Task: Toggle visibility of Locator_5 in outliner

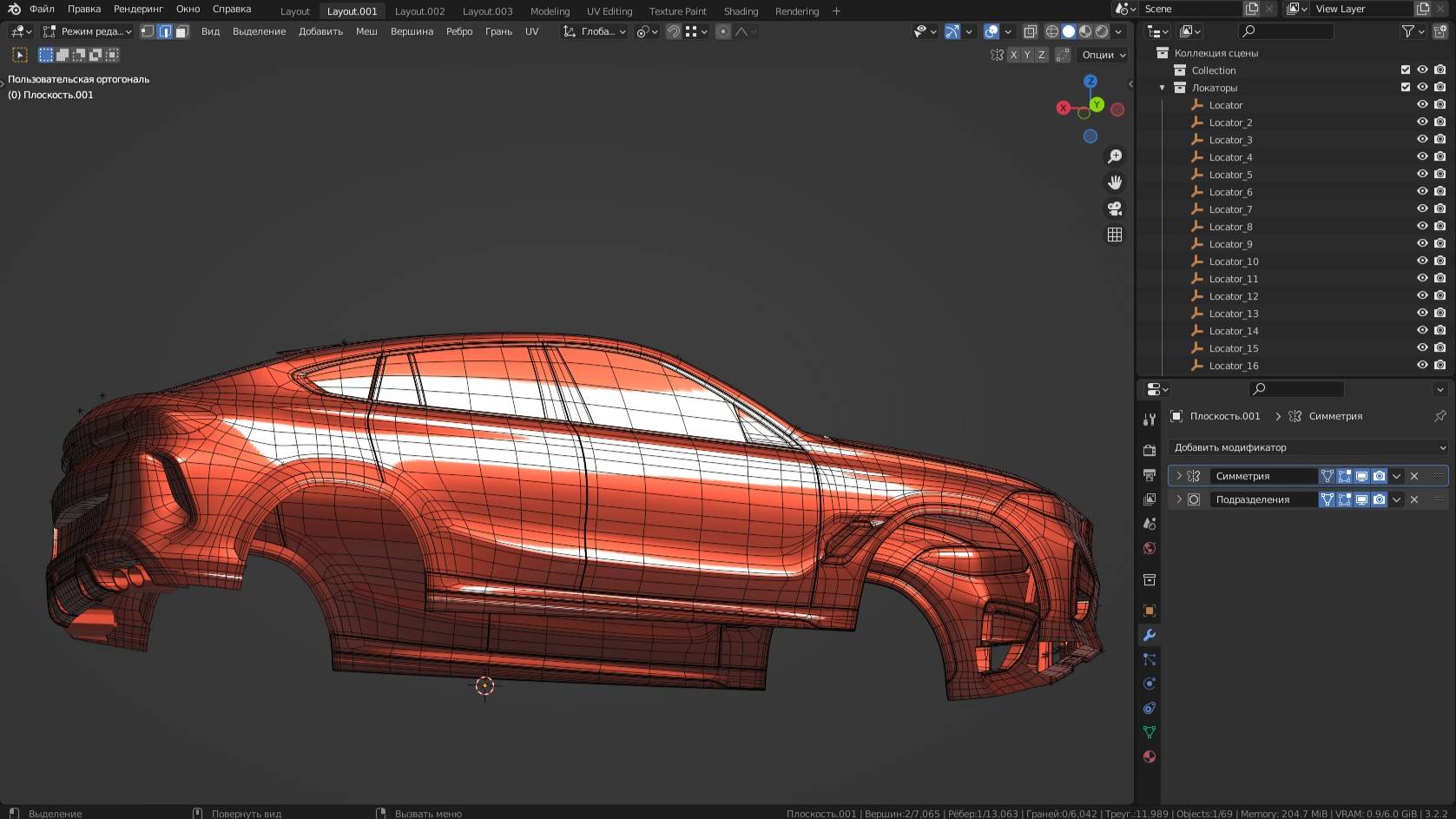Action: tap(1421, 174)
